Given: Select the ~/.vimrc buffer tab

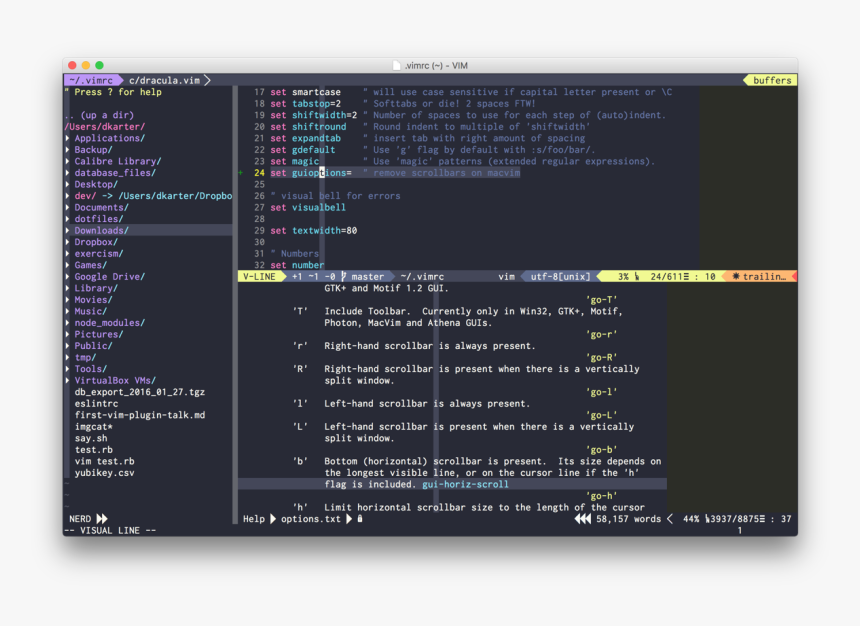Looking at the screenshot, I should coord(91,80).
